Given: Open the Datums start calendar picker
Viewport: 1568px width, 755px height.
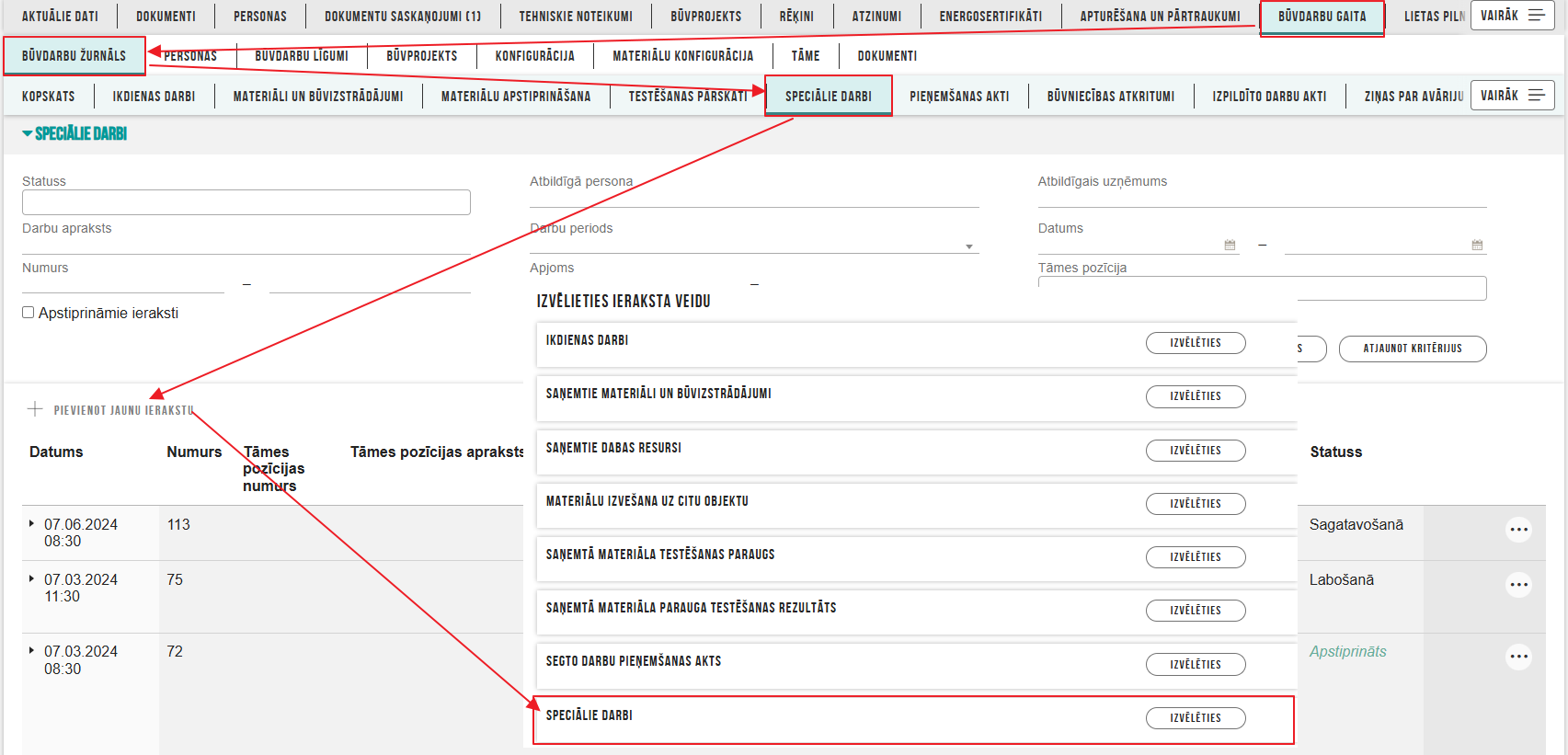Looking at the screenshot, I should (1230, 245).
